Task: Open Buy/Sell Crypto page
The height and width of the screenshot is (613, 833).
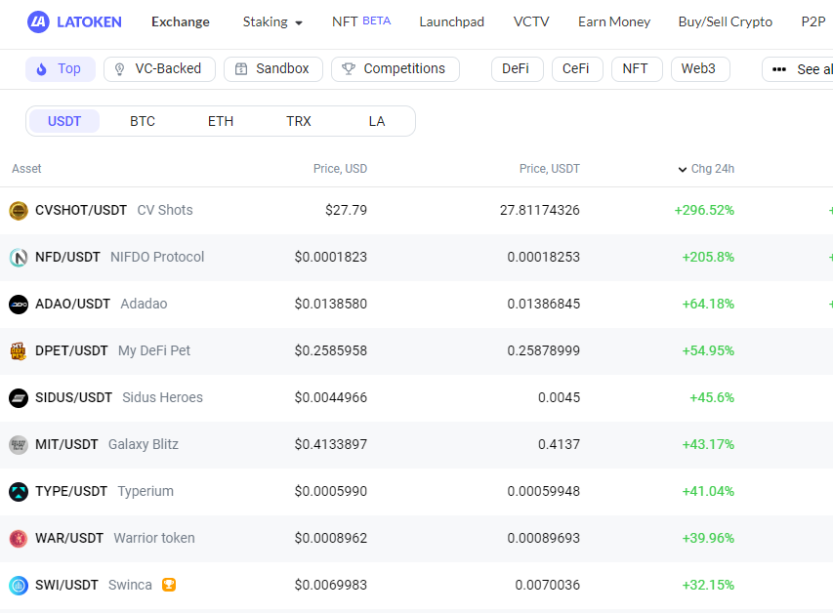Action: [725, 22]
